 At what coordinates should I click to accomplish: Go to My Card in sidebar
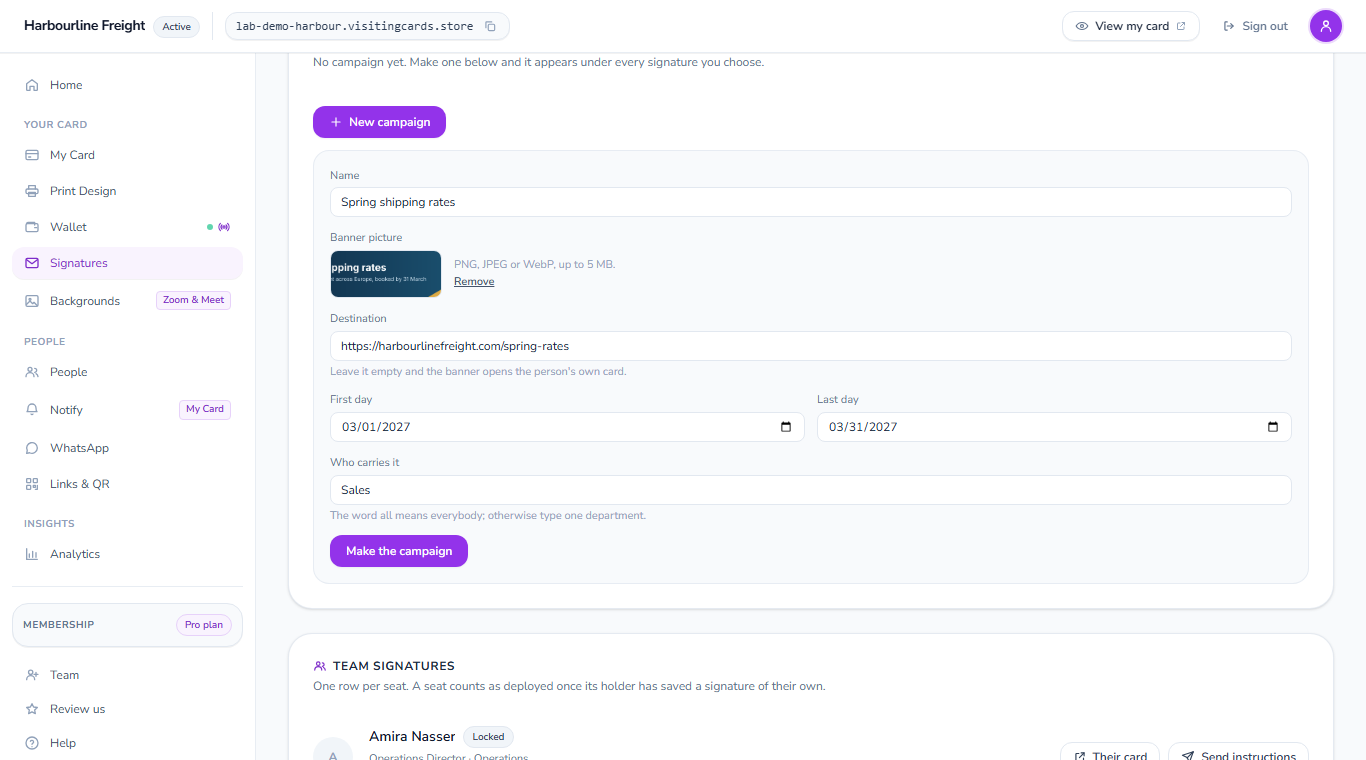(127, 155)
